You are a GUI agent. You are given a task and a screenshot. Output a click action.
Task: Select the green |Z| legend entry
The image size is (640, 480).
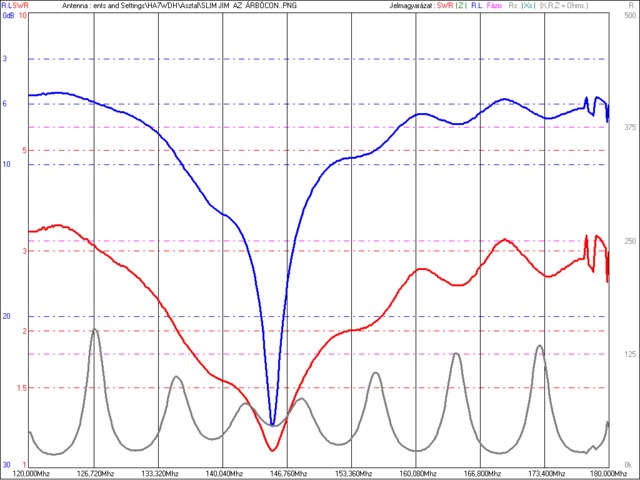tap(463, 6)
